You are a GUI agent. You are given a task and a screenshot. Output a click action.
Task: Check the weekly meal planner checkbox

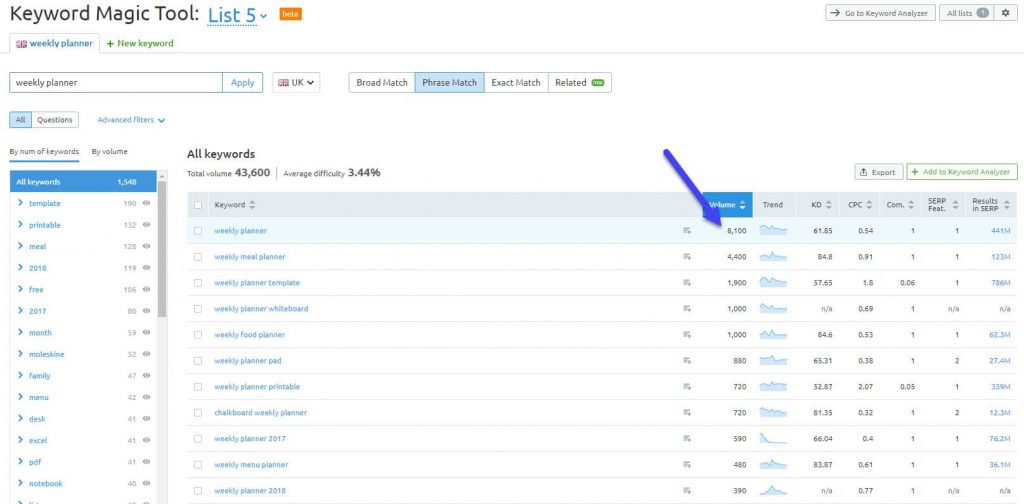click(x=198, y=257)
